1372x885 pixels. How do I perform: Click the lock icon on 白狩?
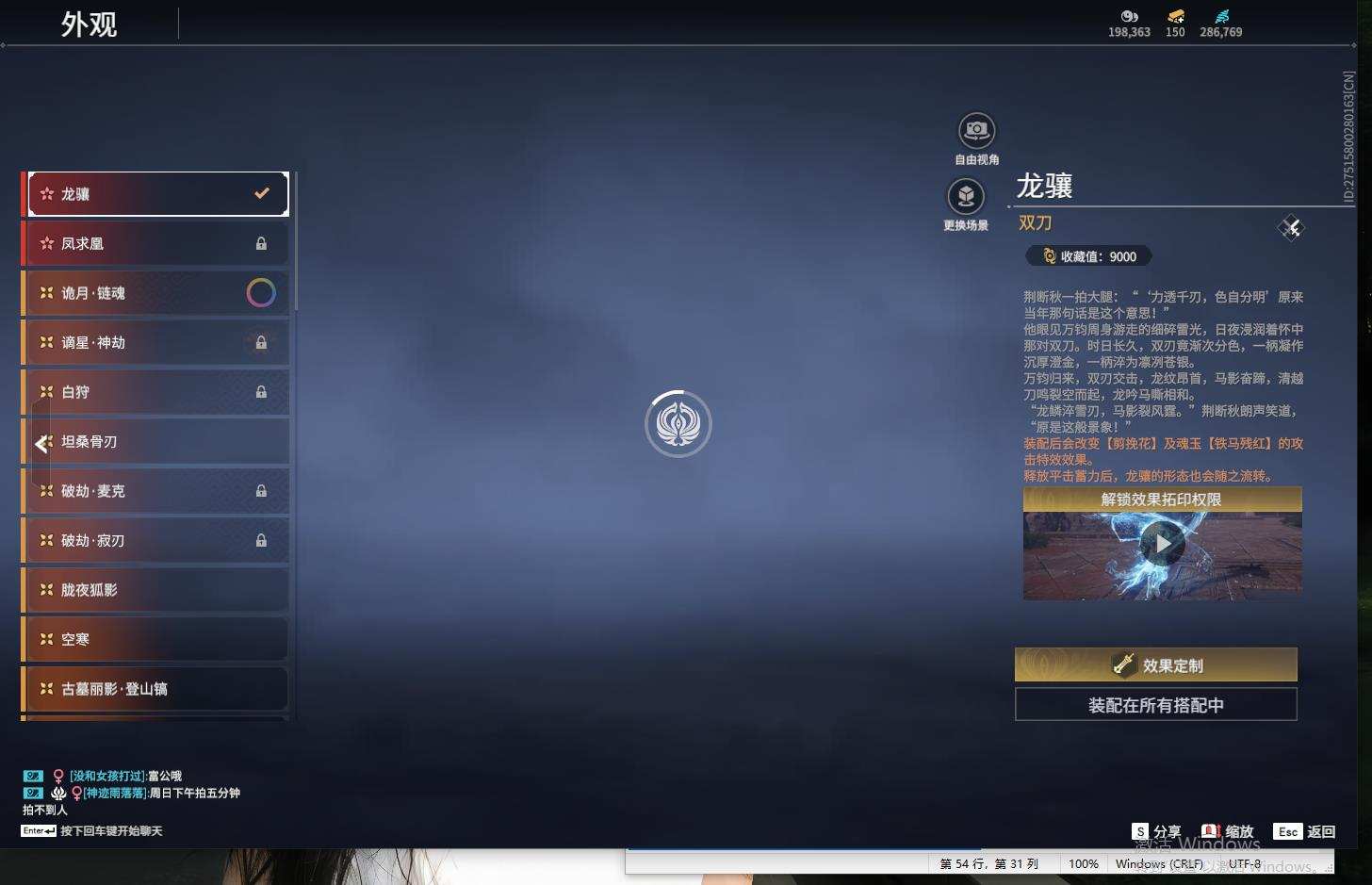click(x=261, y=392)
